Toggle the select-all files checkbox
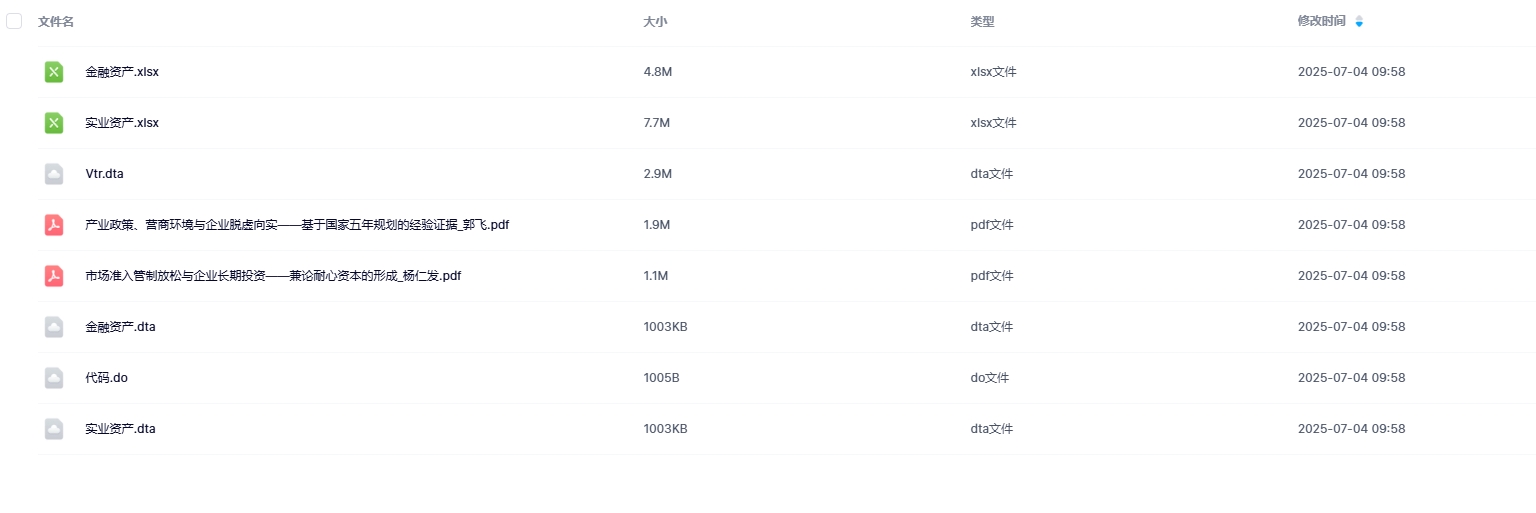The image size is (1536, 513). [x=14, y=21]
